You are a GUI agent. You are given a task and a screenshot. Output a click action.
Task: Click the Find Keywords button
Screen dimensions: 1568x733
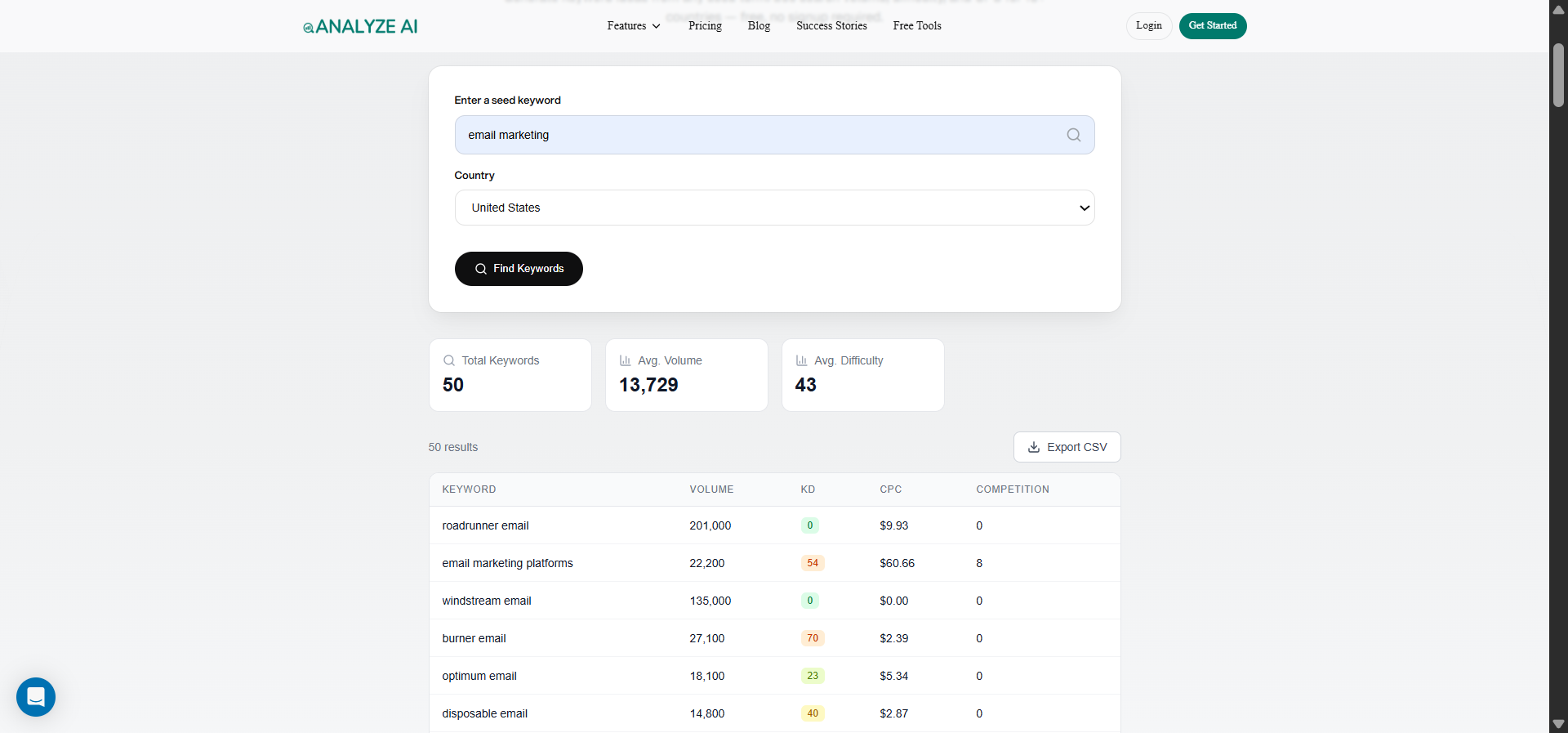[x=519, y=269]
